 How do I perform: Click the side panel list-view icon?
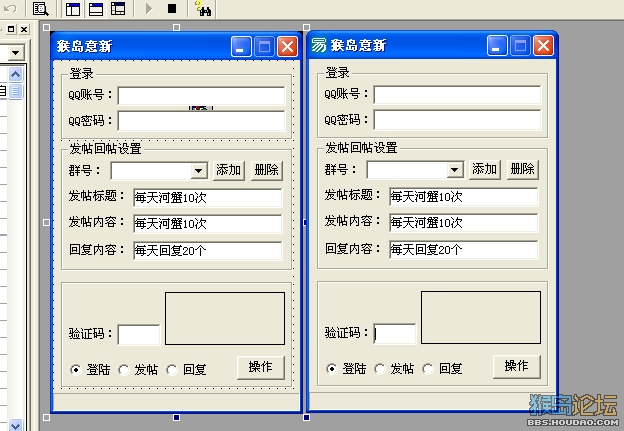(x=16, y=91)
